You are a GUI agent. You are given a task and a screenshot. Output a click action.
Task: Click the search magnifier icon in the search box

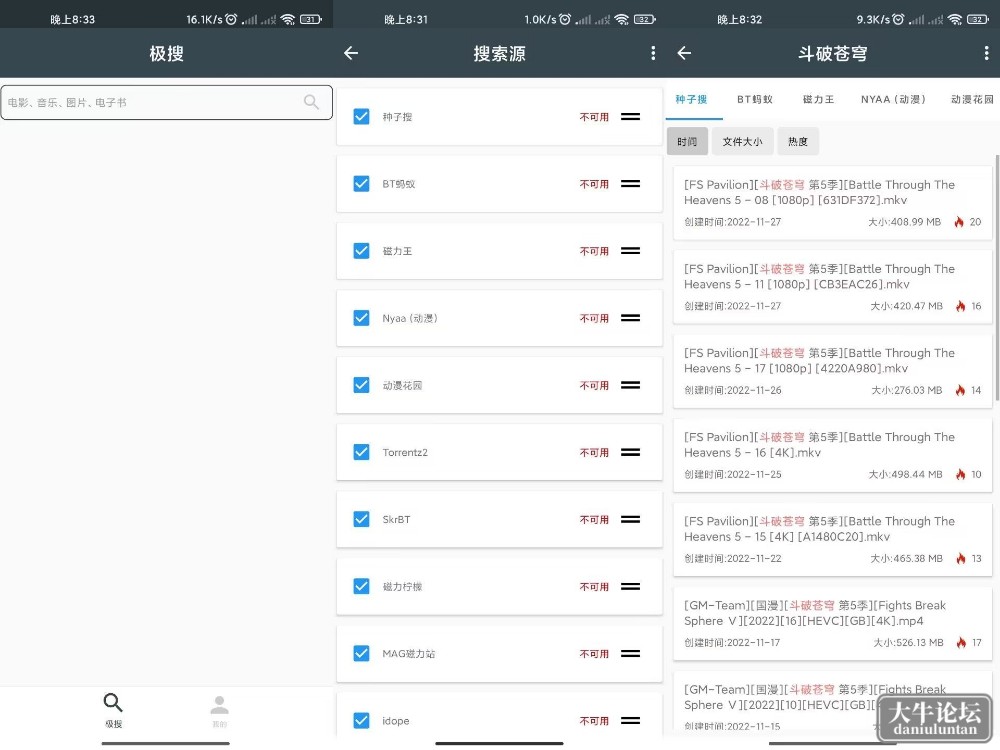[x=311, y=102]
